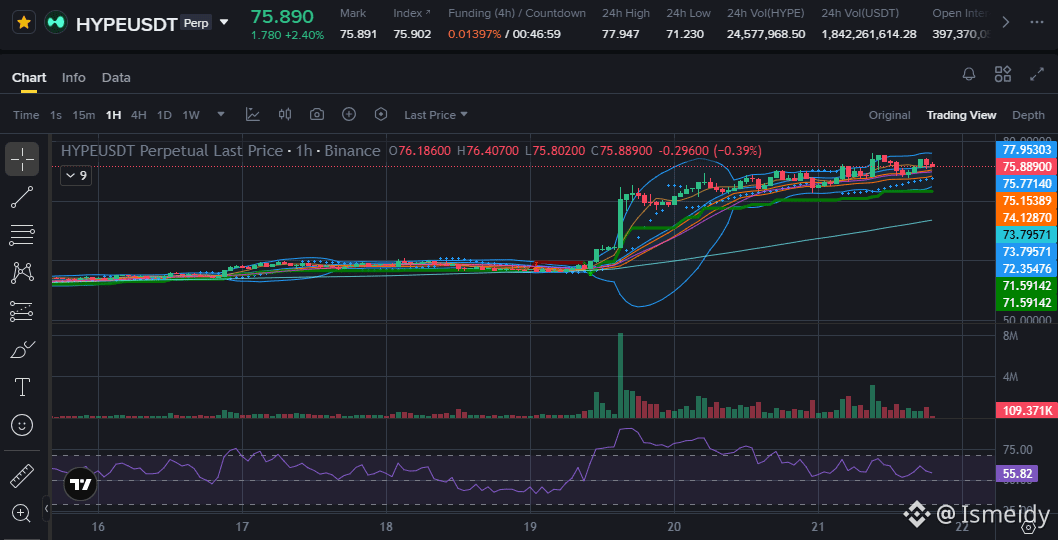This screenshot has width=1058, height=540.
Task: Select the brush drawing tool
Action: click(22, 349)
